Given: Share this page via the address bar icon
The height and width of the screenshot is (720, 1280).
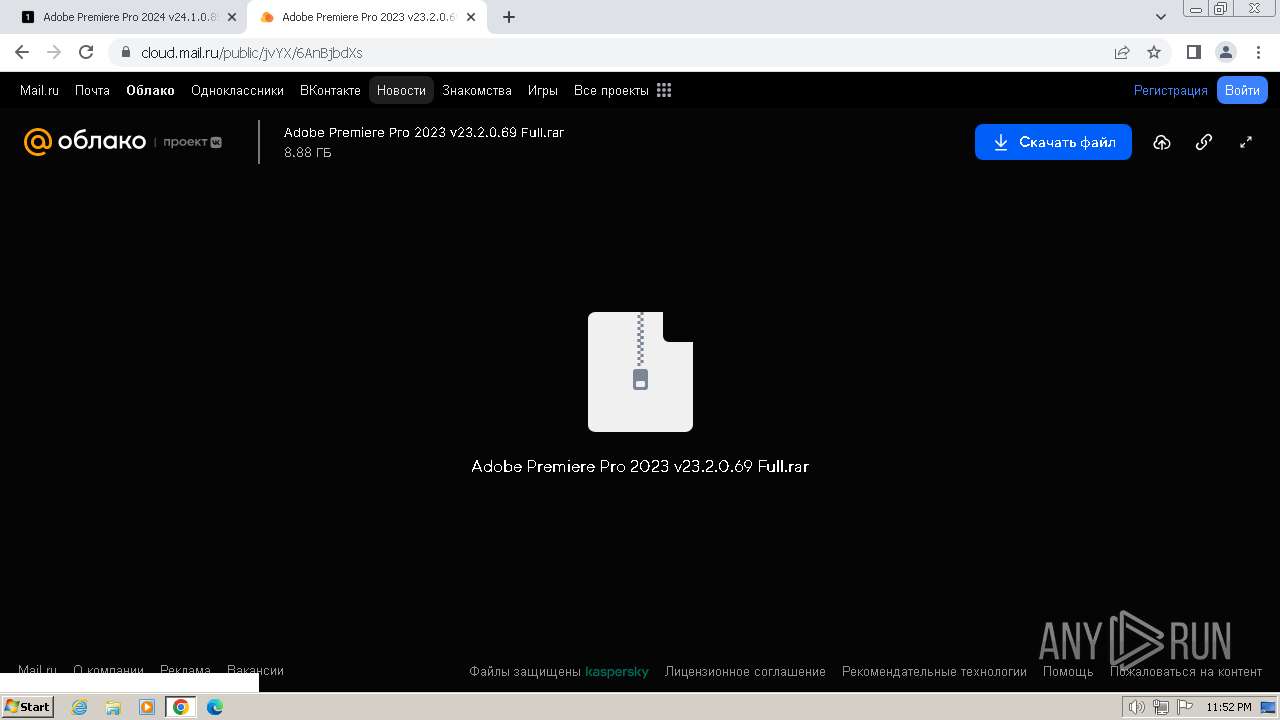Looking at the screenshot, I should point(1122,52).
